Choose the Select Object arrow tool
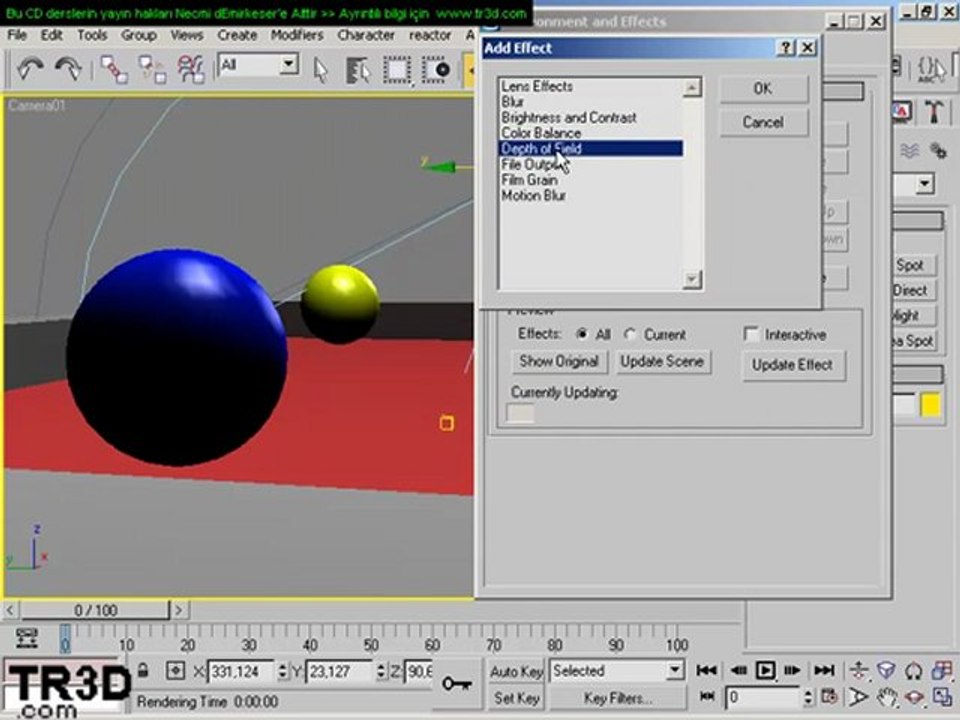This screenshot has height=720, width=960. coord(321,70)
